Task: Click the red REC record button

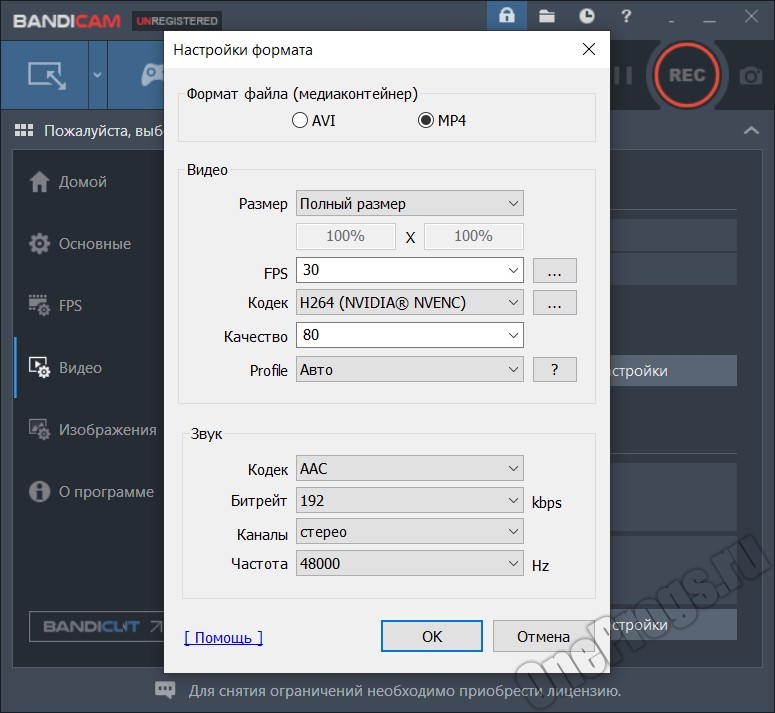Action: tap(686, 75)
